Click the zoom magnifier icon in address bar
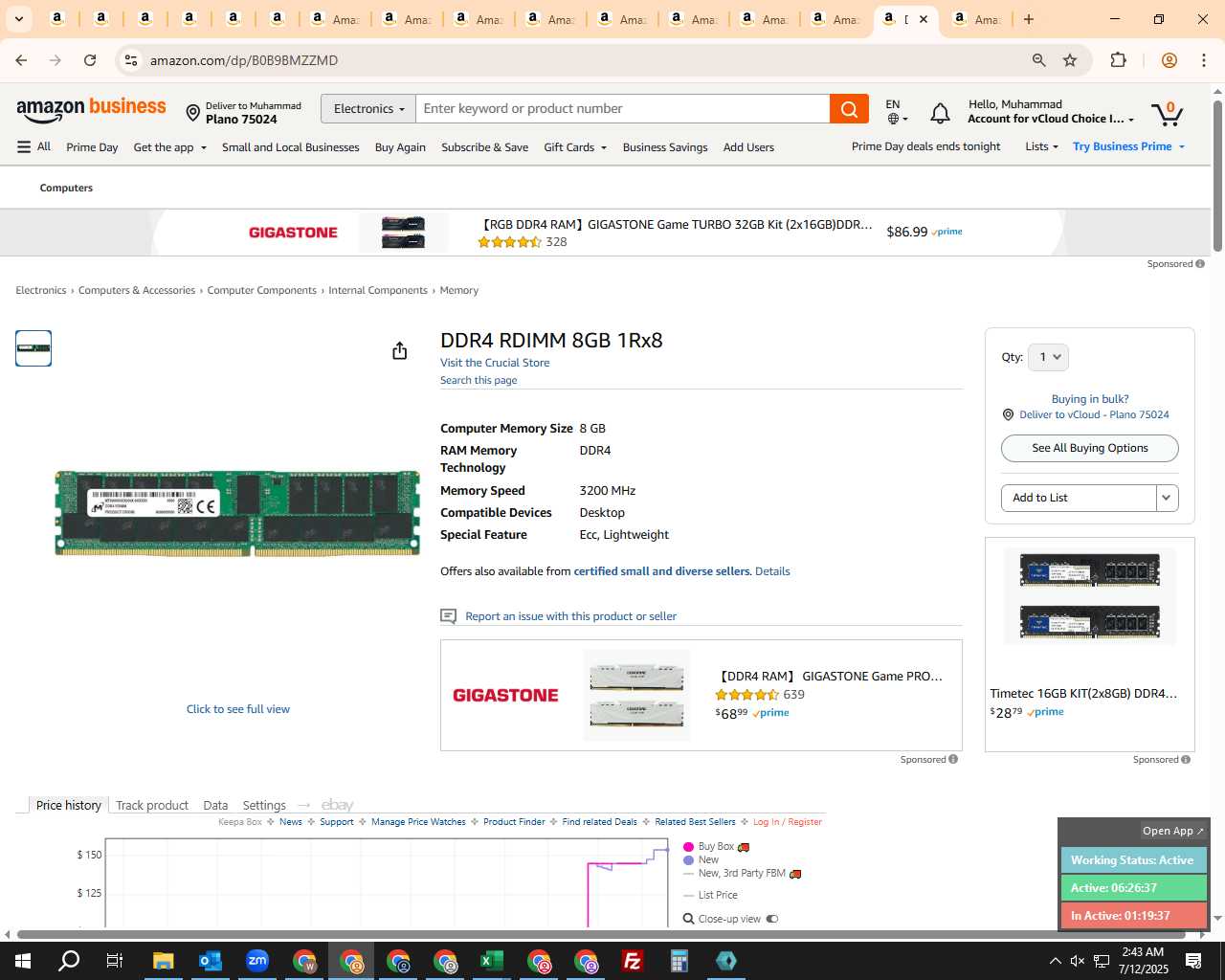The image size is (1225, 980). click(x=1038, y=60)
